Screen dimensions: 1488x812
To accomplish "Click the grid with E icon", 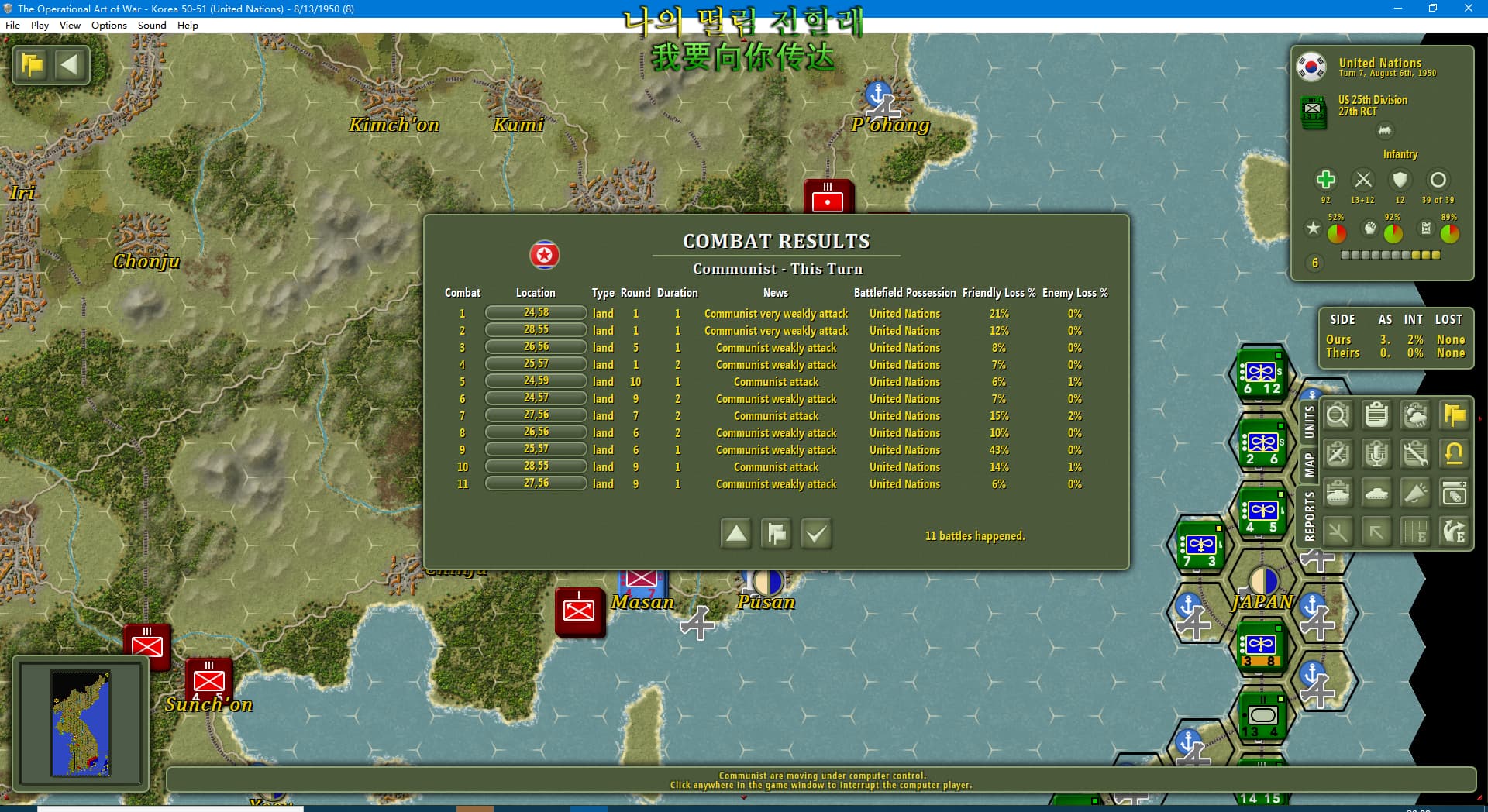I will 1415,532.
